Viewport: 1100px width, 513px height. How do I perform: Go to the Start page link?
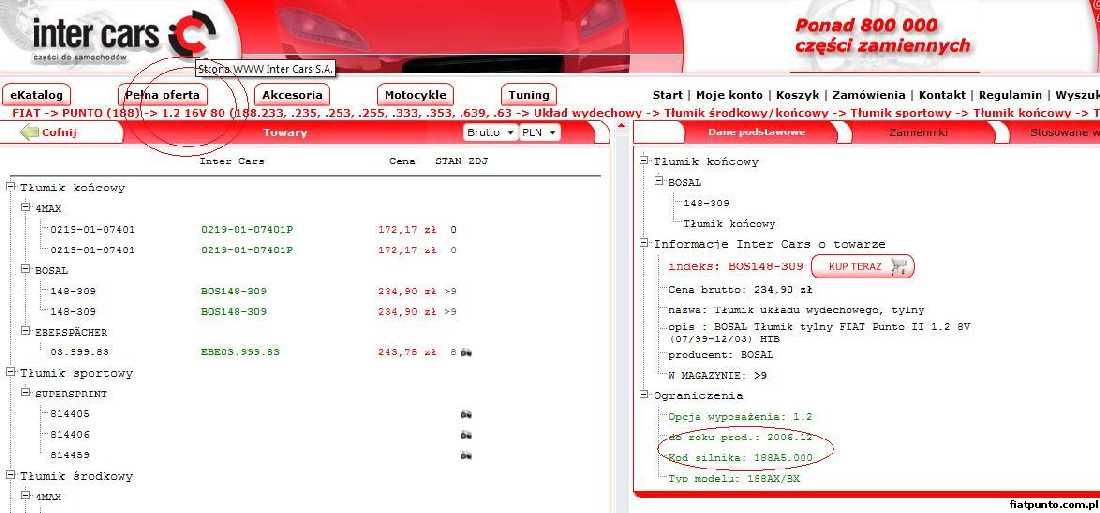668,95
